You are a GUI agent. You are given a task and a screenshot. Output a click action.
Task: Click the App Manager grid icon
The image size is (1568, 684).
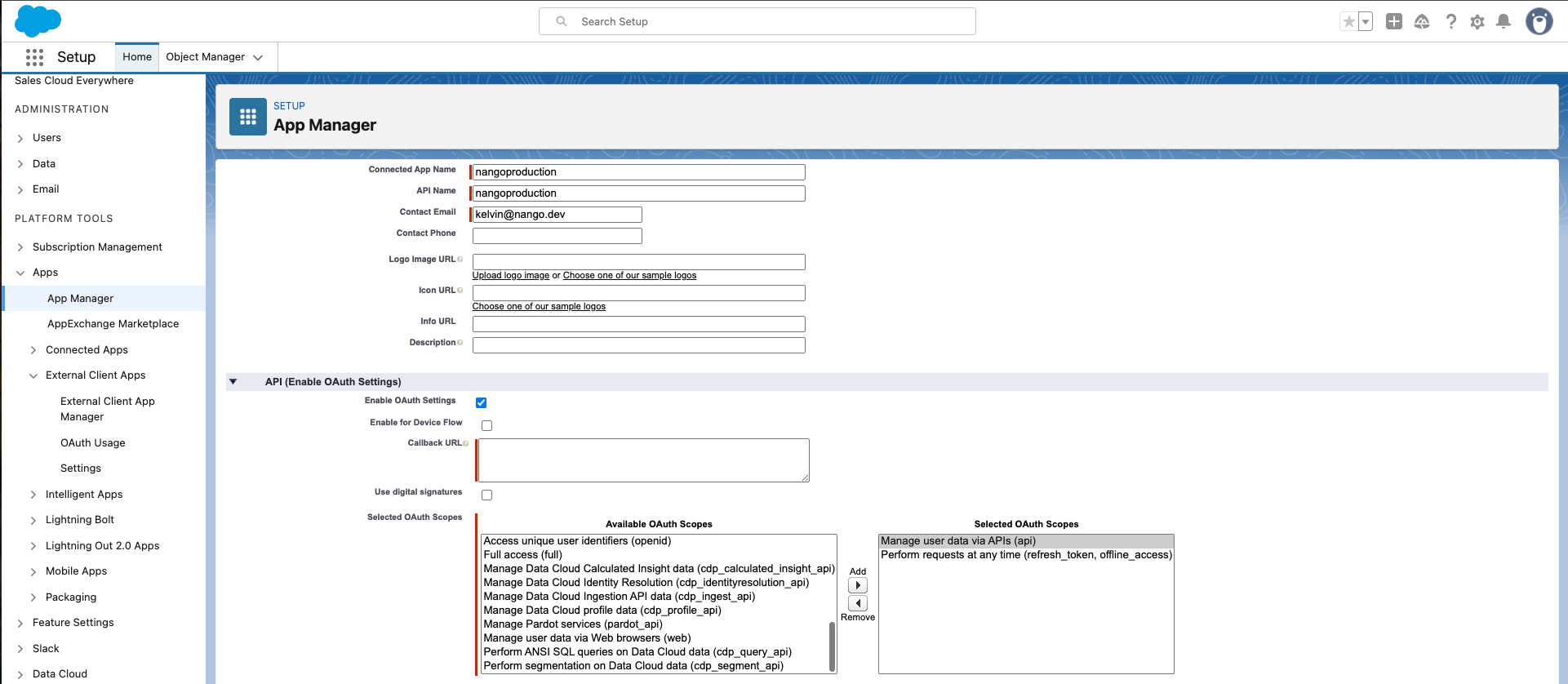248,117
